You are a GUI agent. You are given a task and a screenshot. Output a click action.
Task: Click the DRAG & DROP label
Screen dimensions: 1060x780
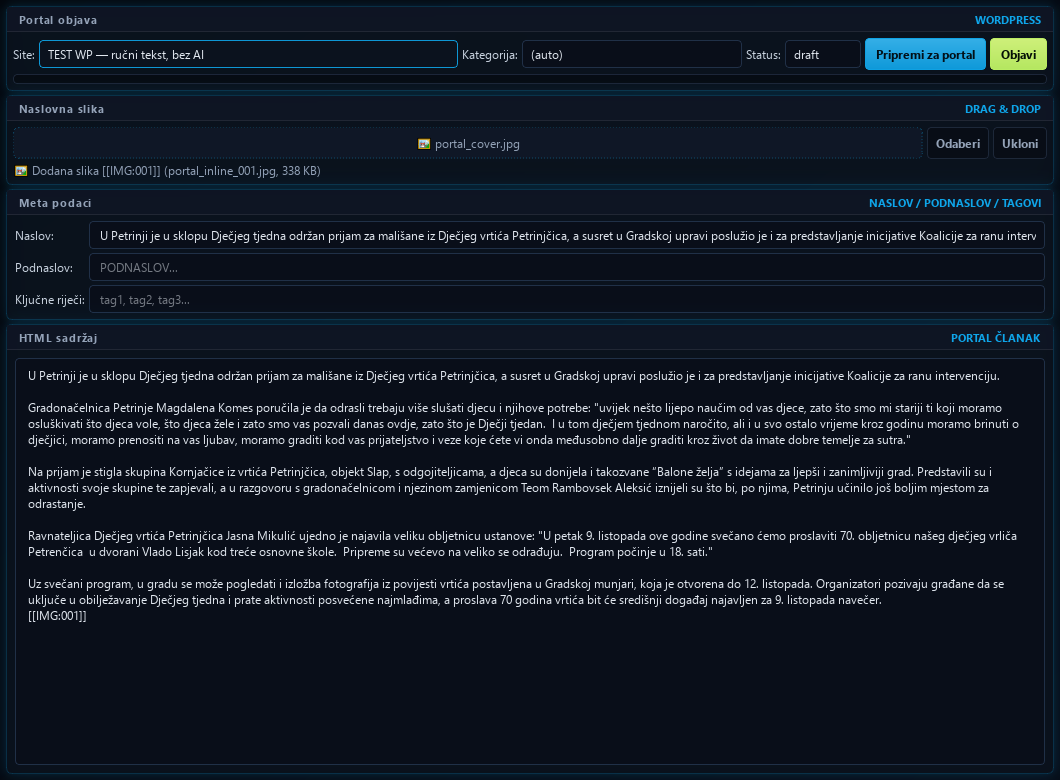coord(1003,109)
